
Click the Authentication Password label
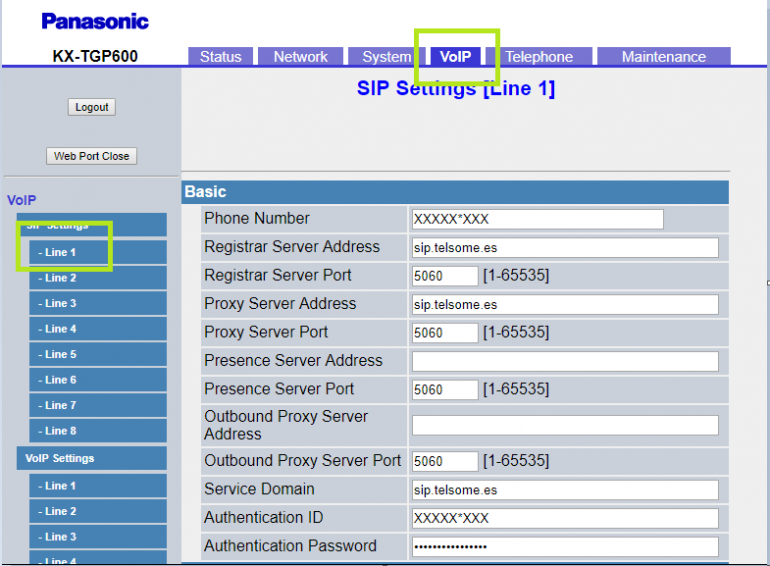[x=291, y=546]
